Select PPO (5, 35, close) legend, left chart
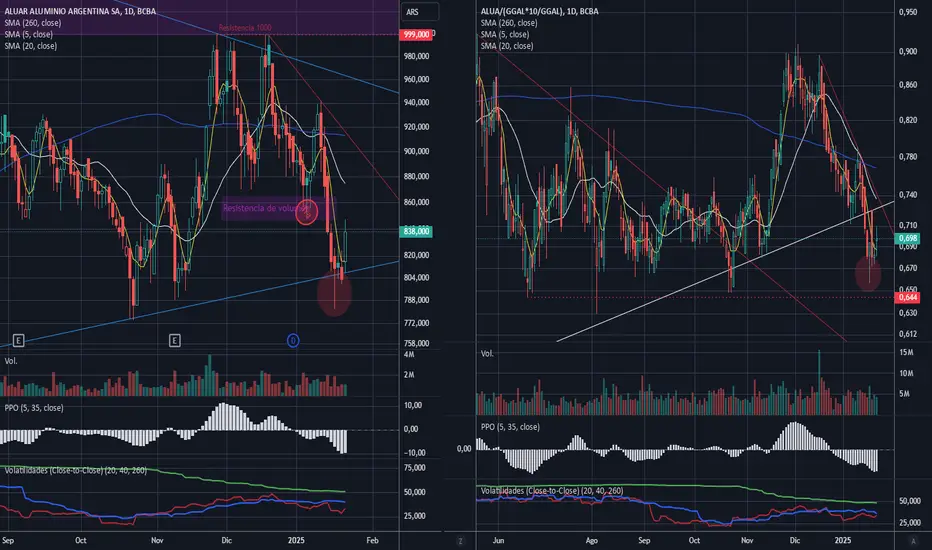Image resolution: width=932 pixels, height=550 pixels. (34, 408)
